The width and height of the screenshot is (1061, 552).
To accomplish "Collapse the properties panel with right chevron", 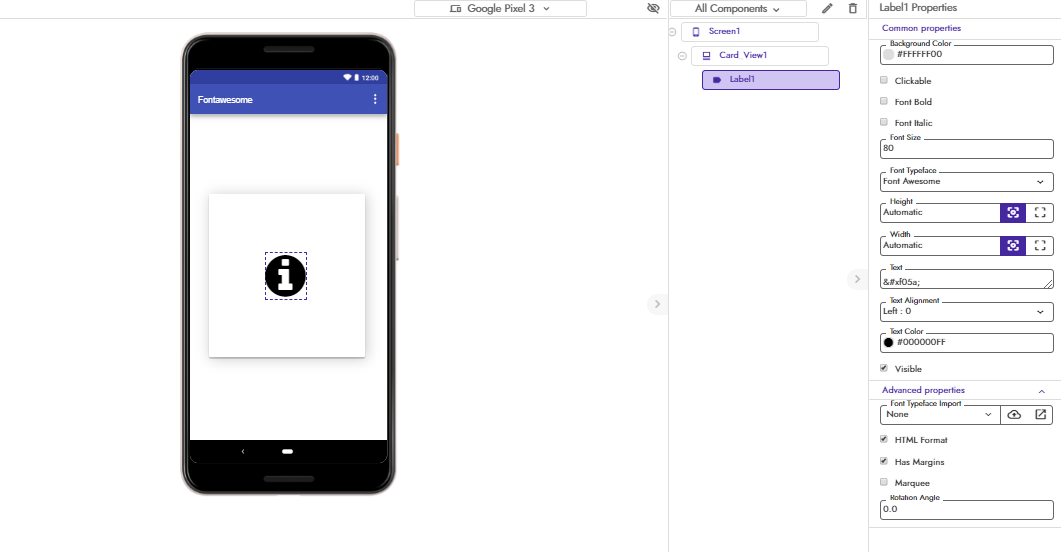I will coord(857,279).
